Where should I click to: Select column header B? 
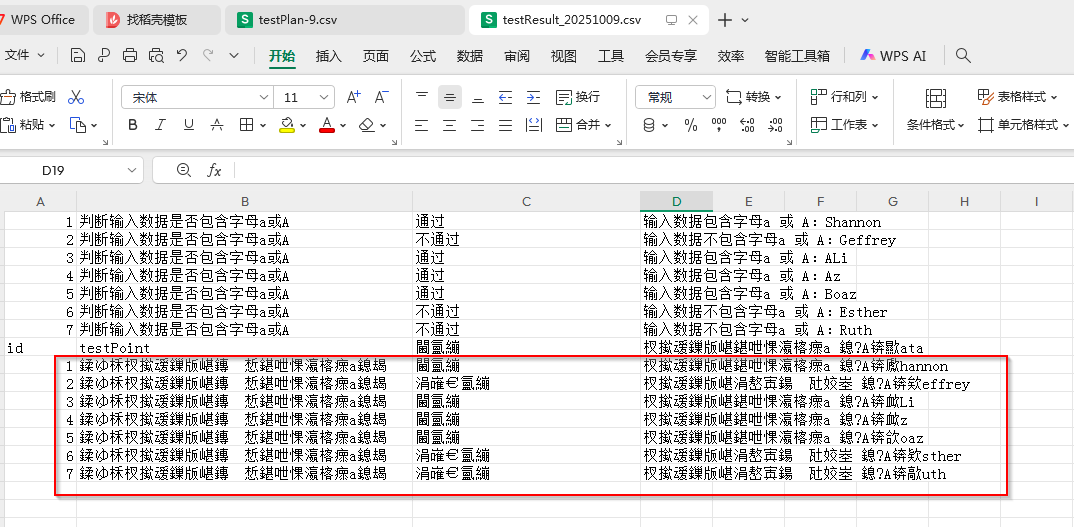coord(245,201)
